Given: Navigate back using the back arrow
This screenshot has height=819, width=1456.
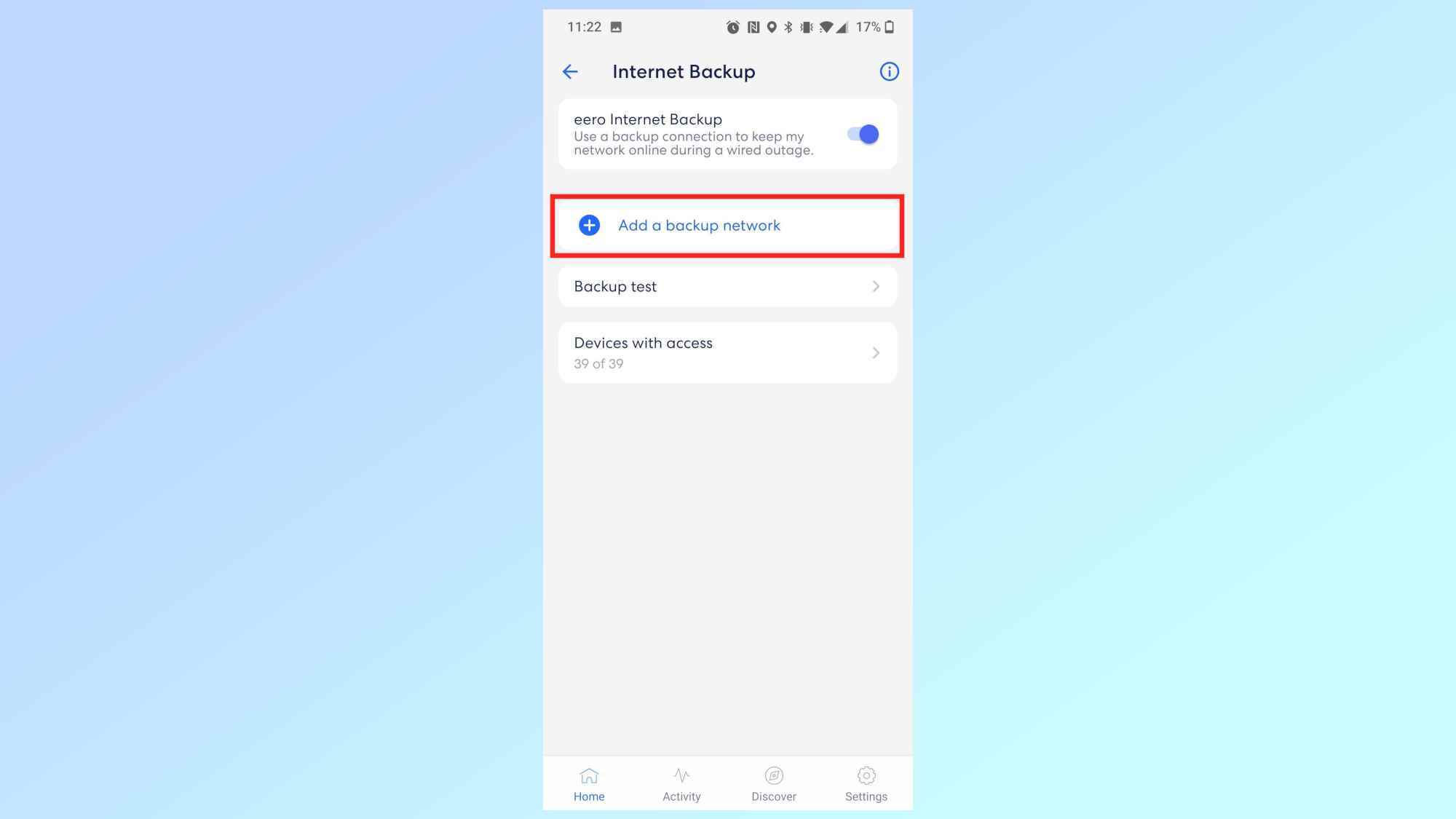Looking at the screenshot, I should point(570,71).
